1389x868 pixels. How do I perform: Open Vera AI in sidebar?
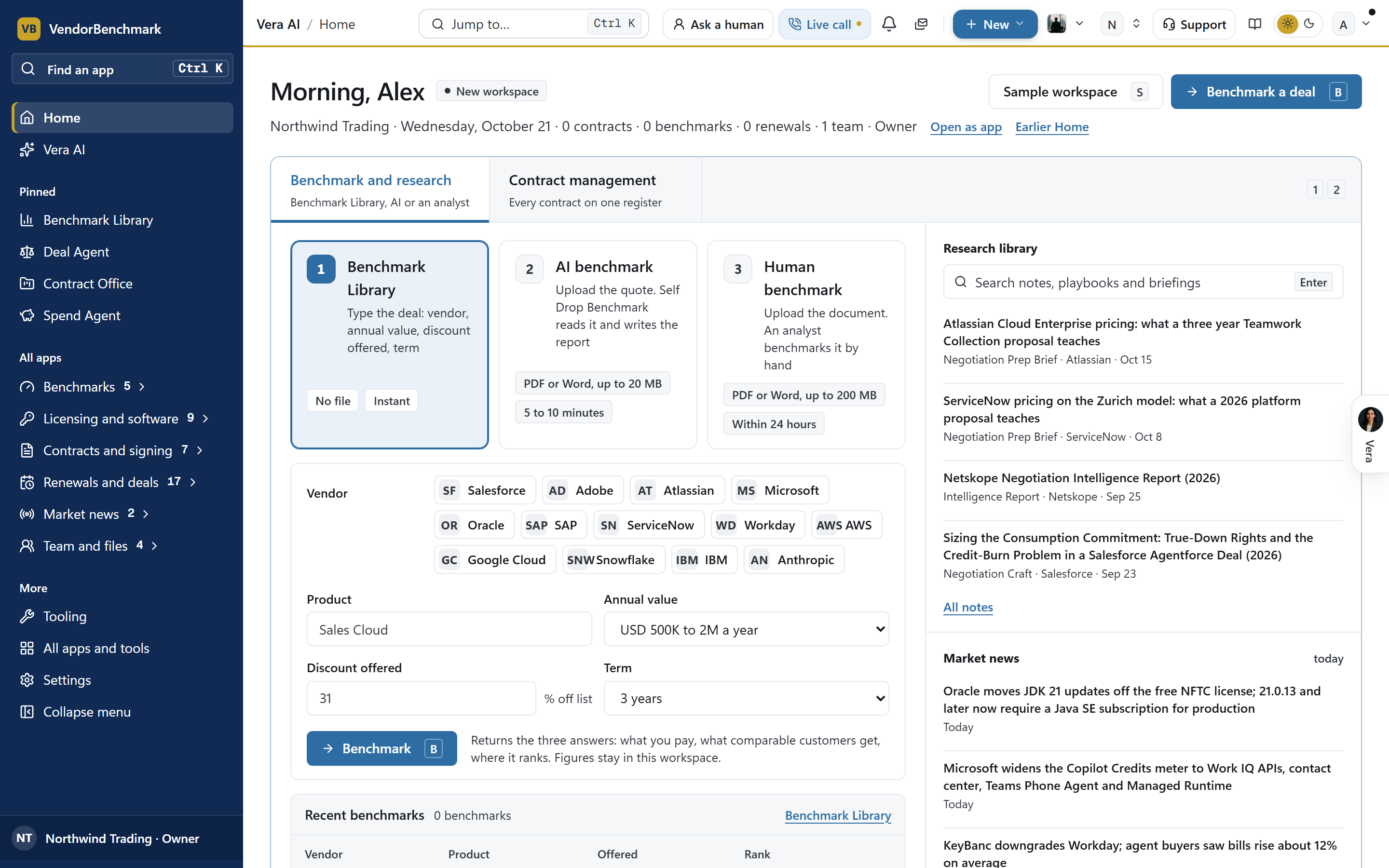tap(122, 149)
